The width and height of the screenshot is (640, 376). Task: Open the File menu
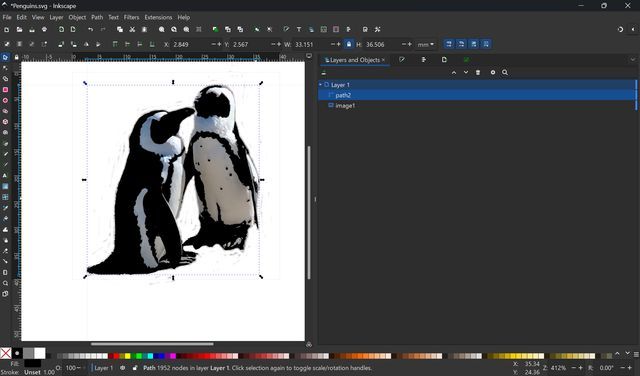tap(7, 17)
